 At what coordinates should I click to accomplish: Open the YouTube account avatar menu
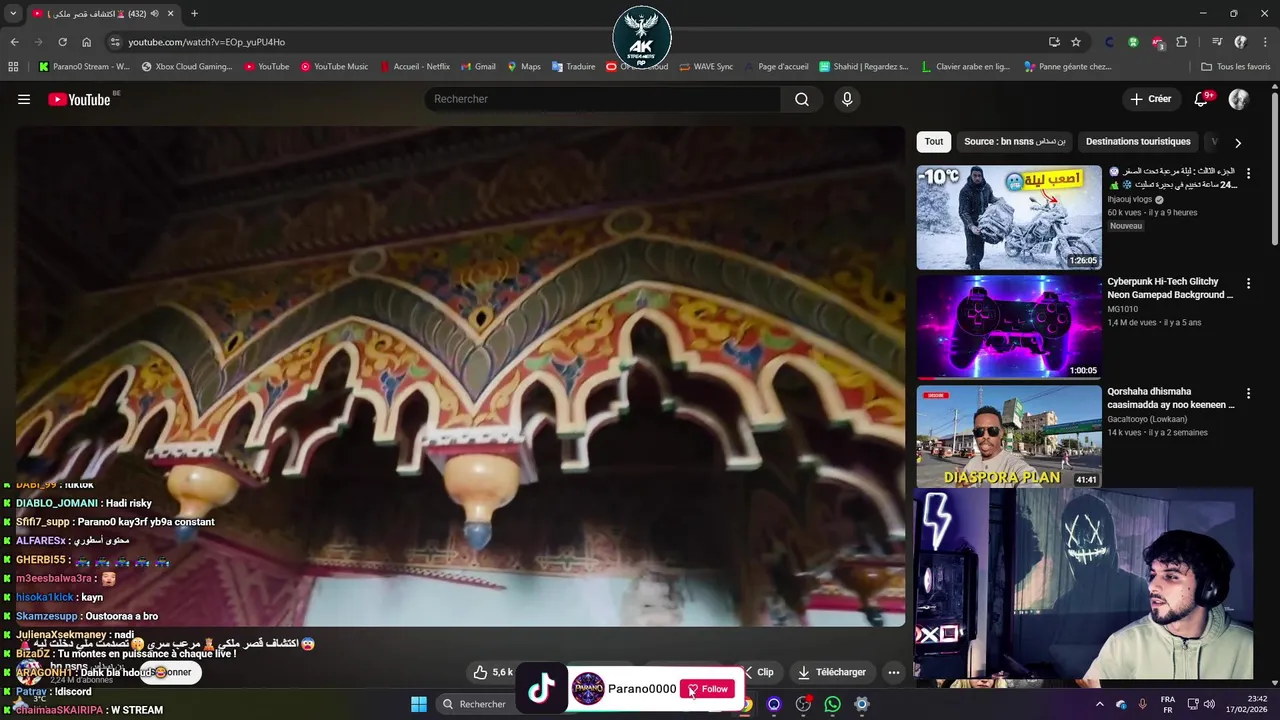click(1238, 99)
